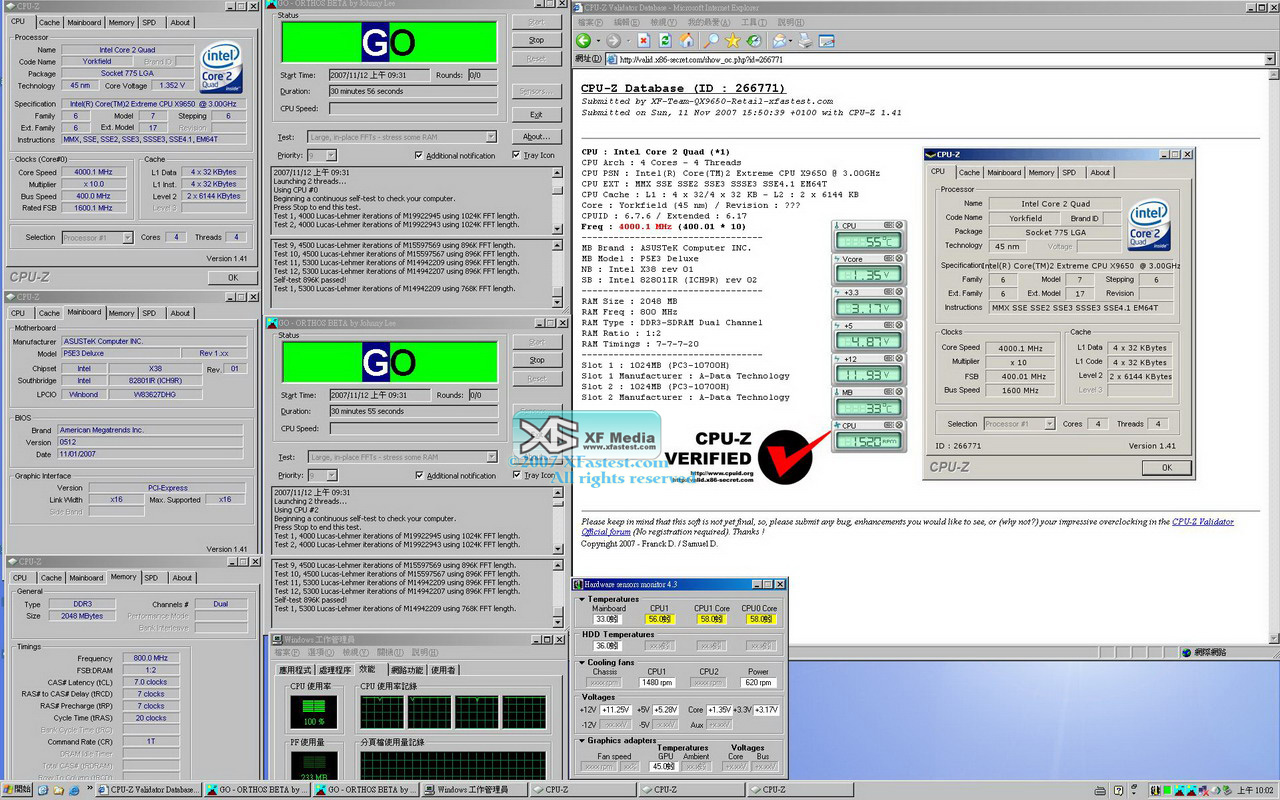Click the +12 voltage gauge widget
This screenshot has height=800, width=1280.
click(x=868, y=369)
